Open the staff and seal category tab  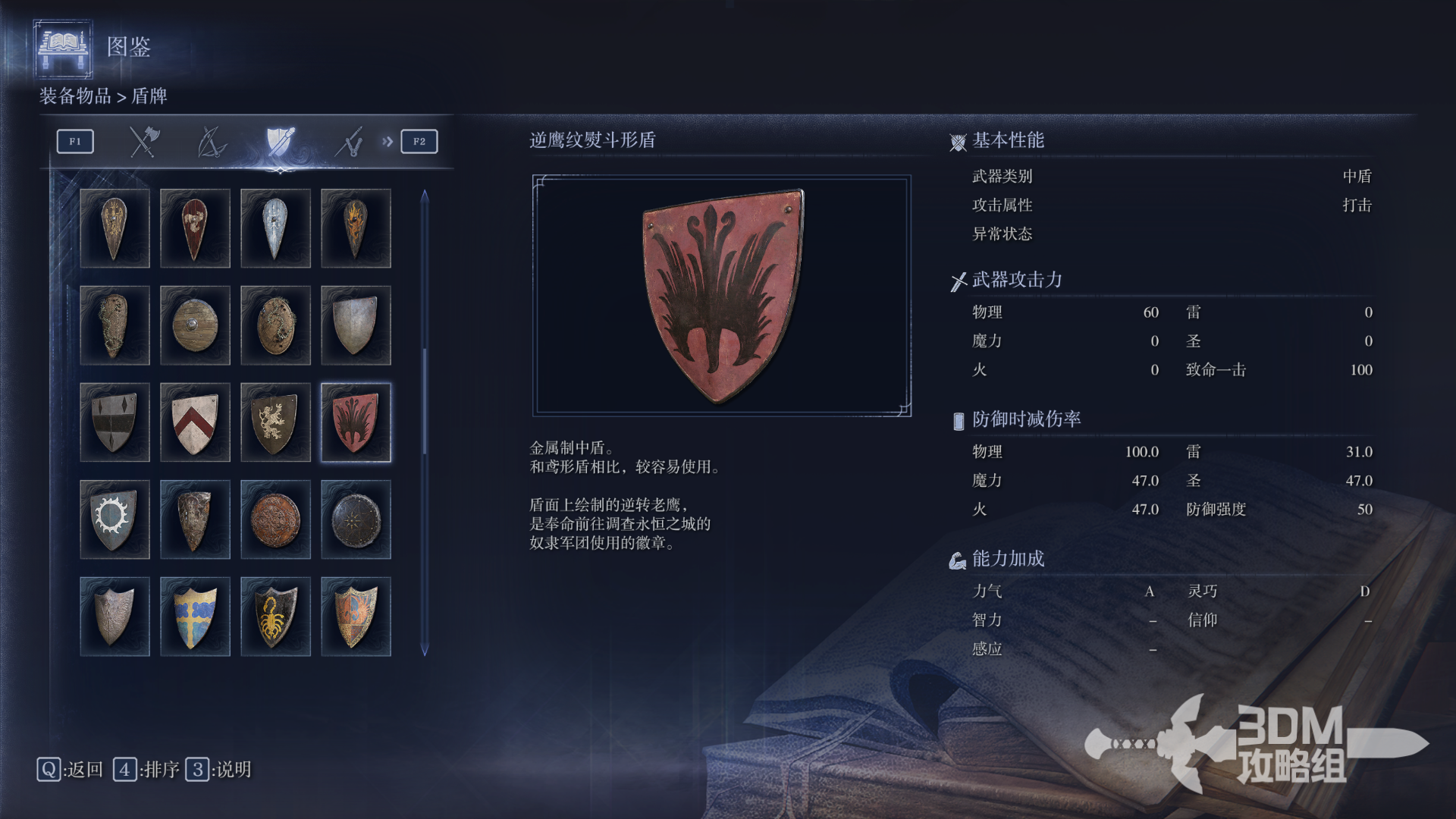pyautogui.click(x=349, y=142)
